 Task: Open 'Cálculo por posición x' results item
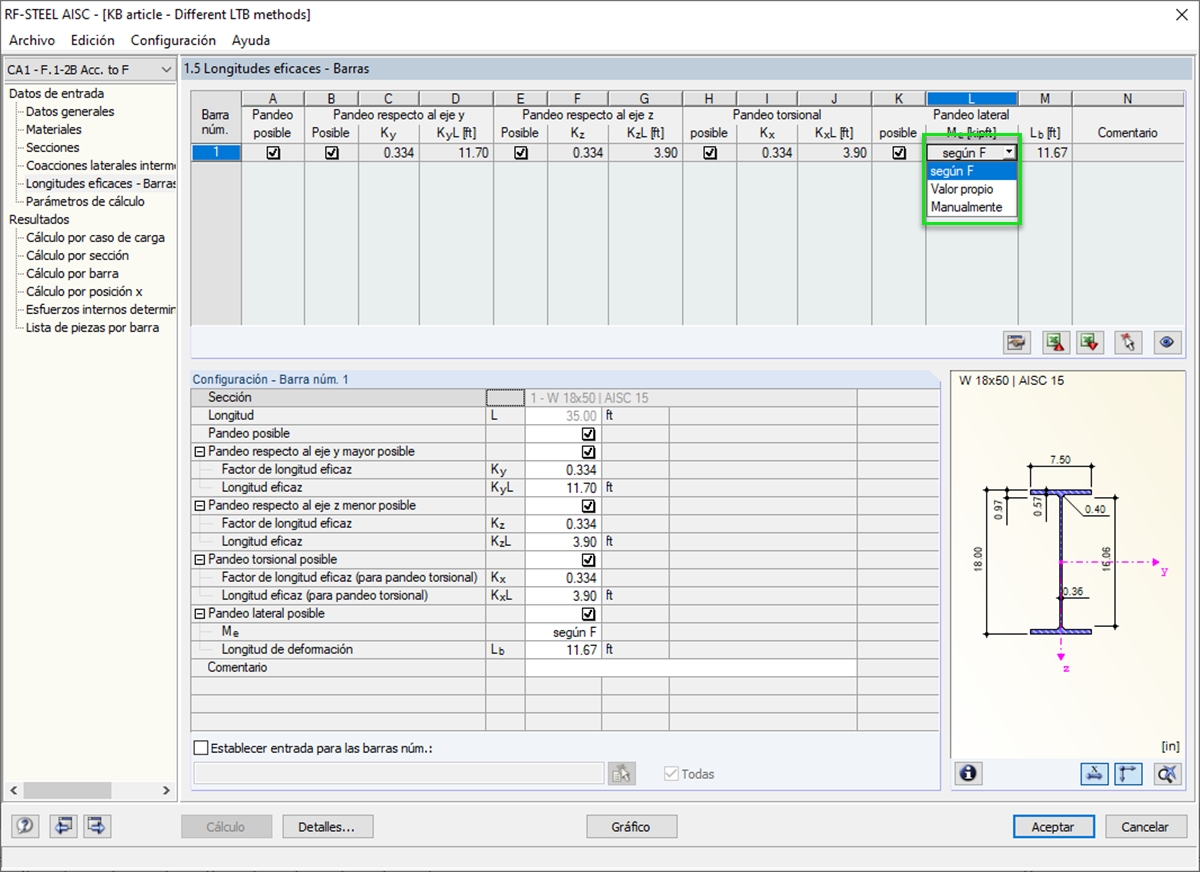[x=84, y=292]
